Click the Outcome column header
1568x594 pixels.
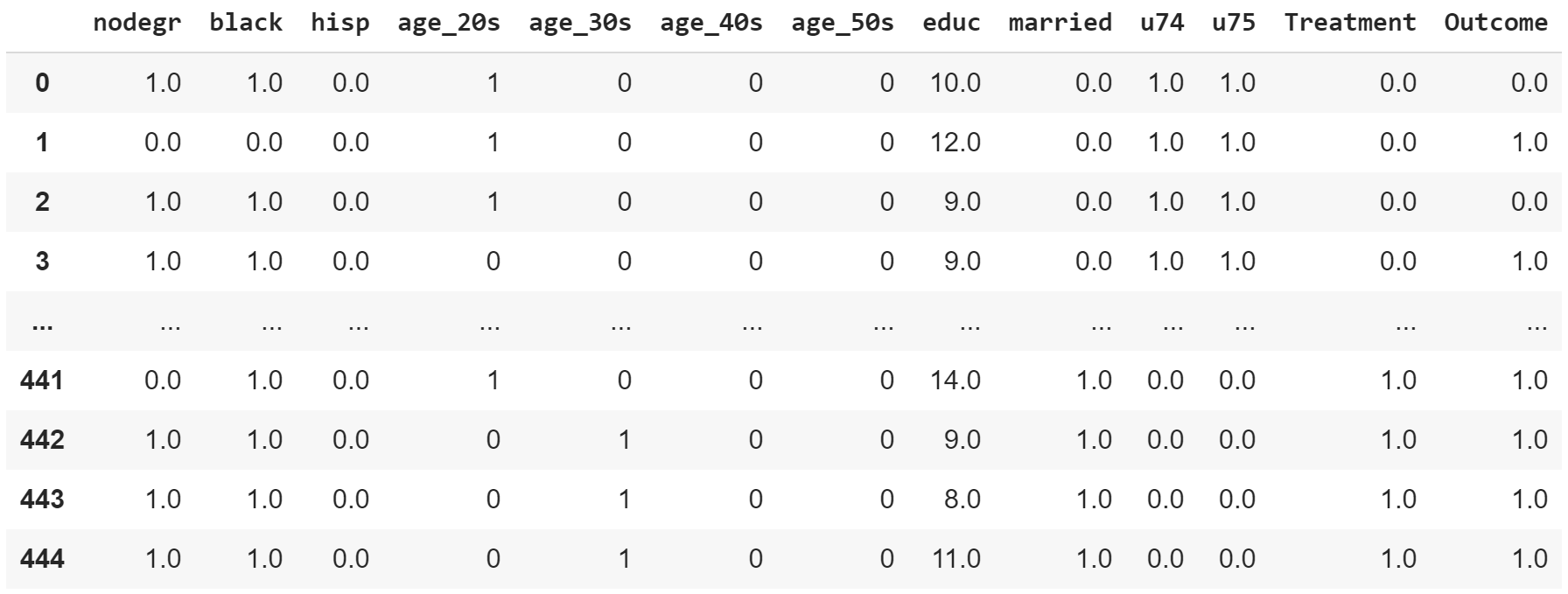coord(1495,23)
